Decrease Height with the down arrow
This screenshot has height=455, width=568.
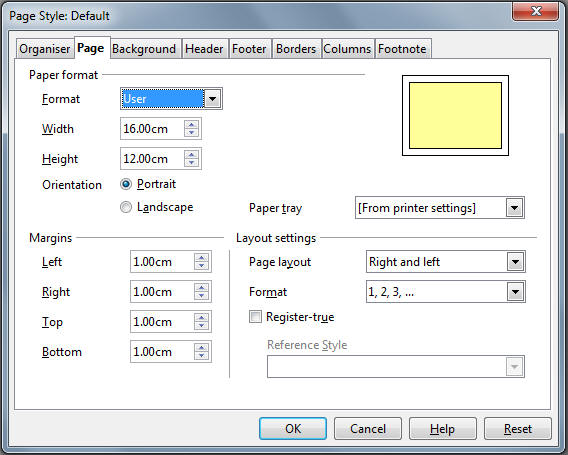click(191, 163)
